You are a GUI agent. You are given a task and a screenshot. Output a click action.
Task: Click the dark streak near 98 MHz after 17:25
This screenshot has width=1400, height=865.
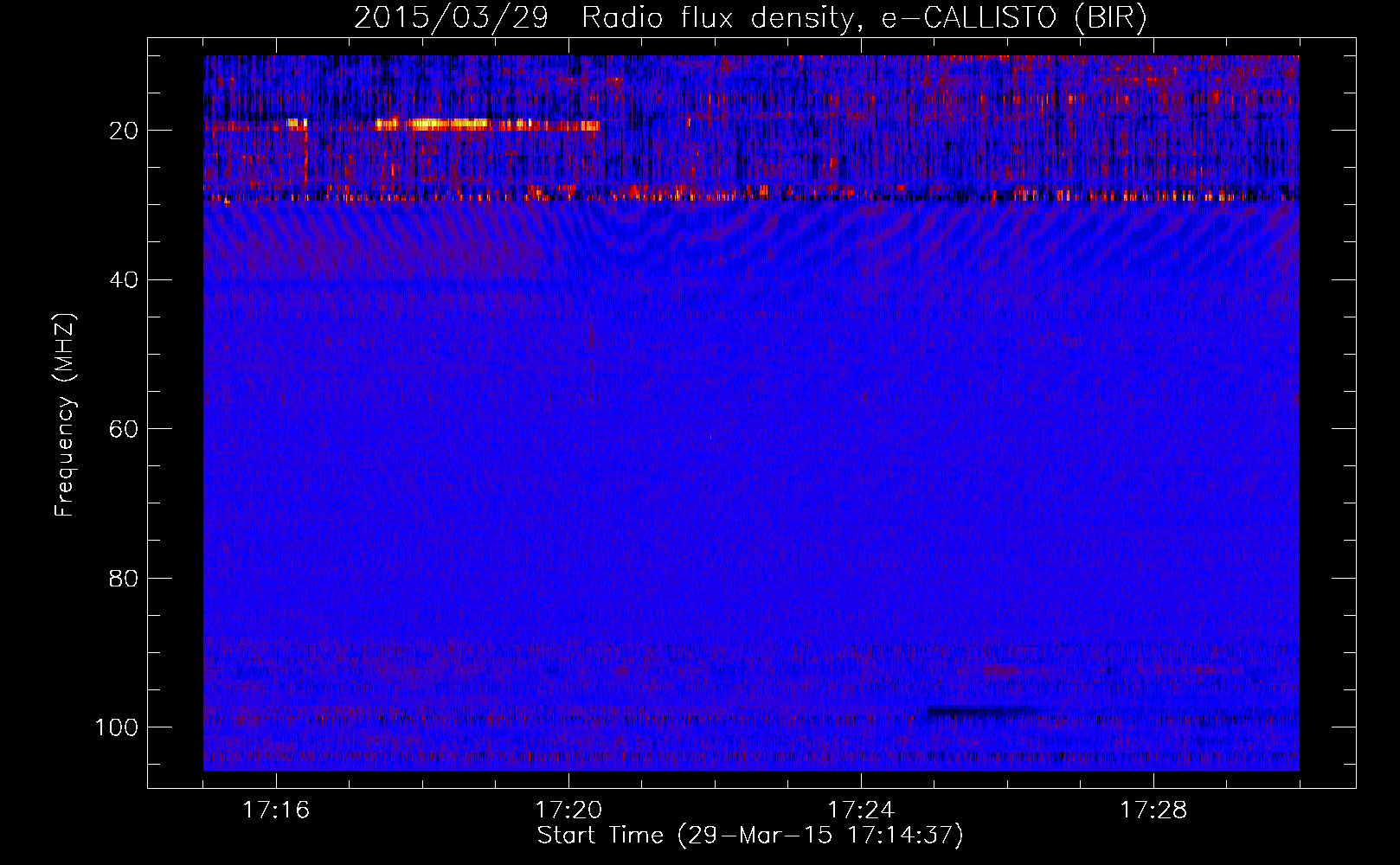click(x=978, y=712)
